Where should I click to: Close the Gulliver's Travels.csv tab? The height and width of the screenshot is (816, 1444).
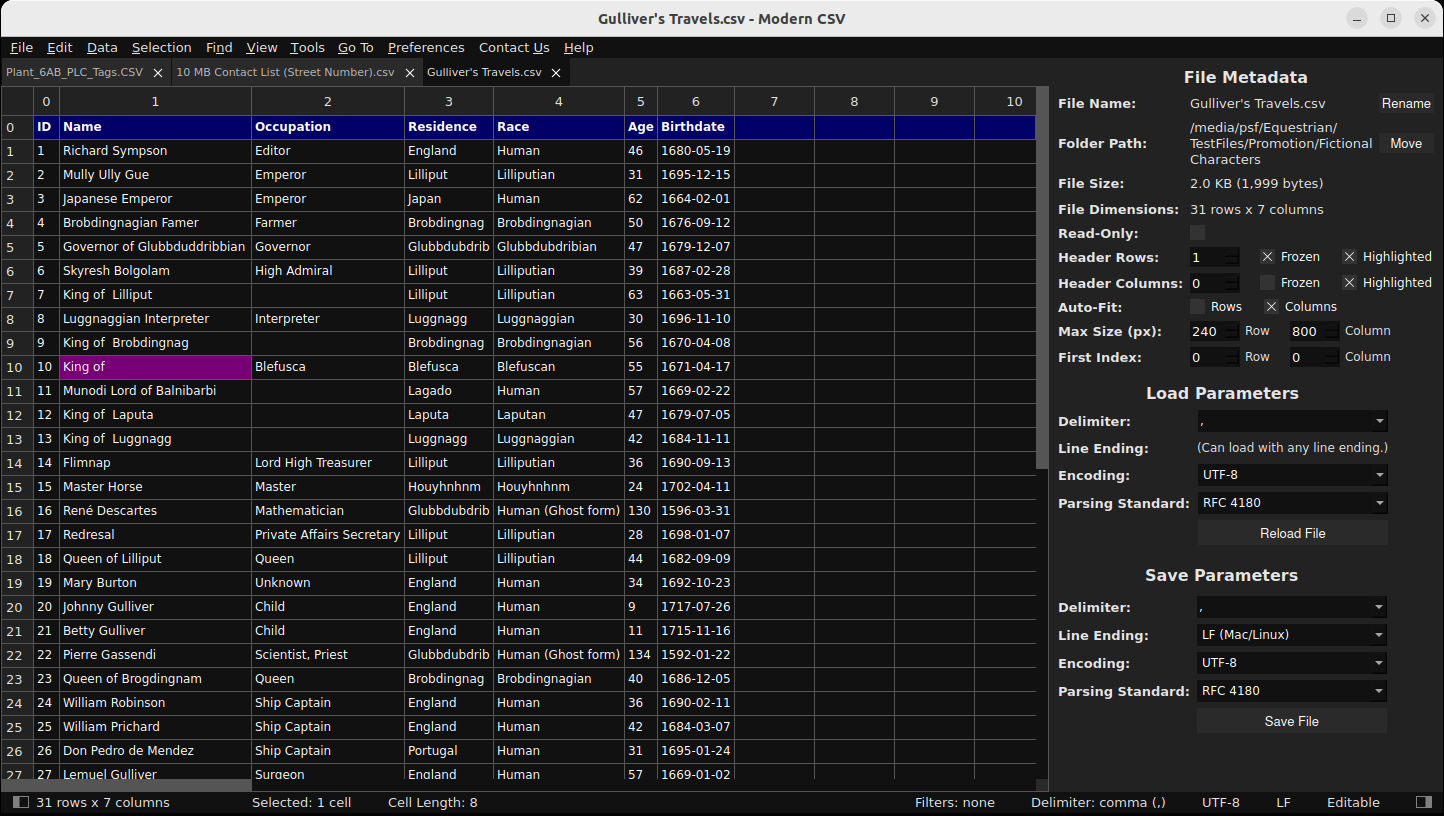(557, 73)
